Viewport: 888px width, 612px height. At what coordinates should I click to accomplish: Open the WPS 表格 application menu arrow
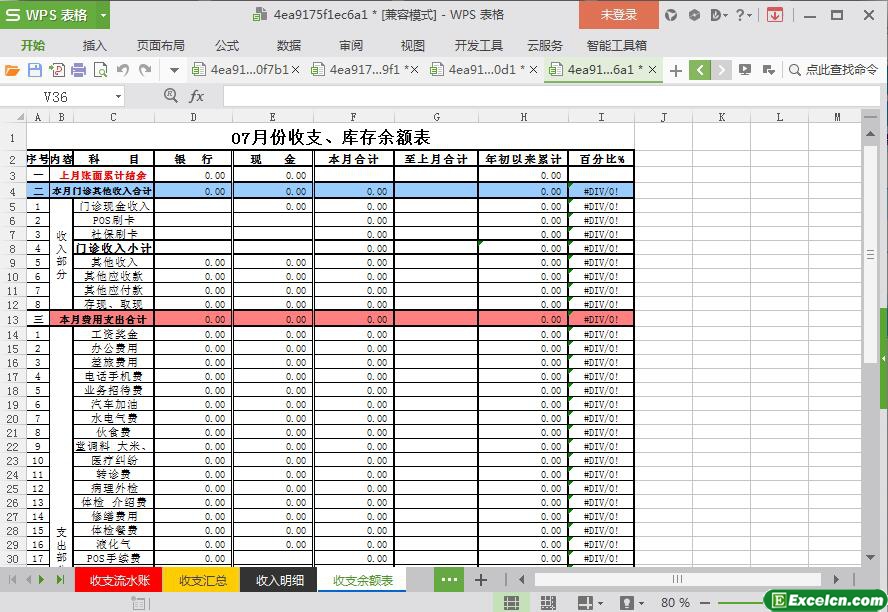click(103, 15)
